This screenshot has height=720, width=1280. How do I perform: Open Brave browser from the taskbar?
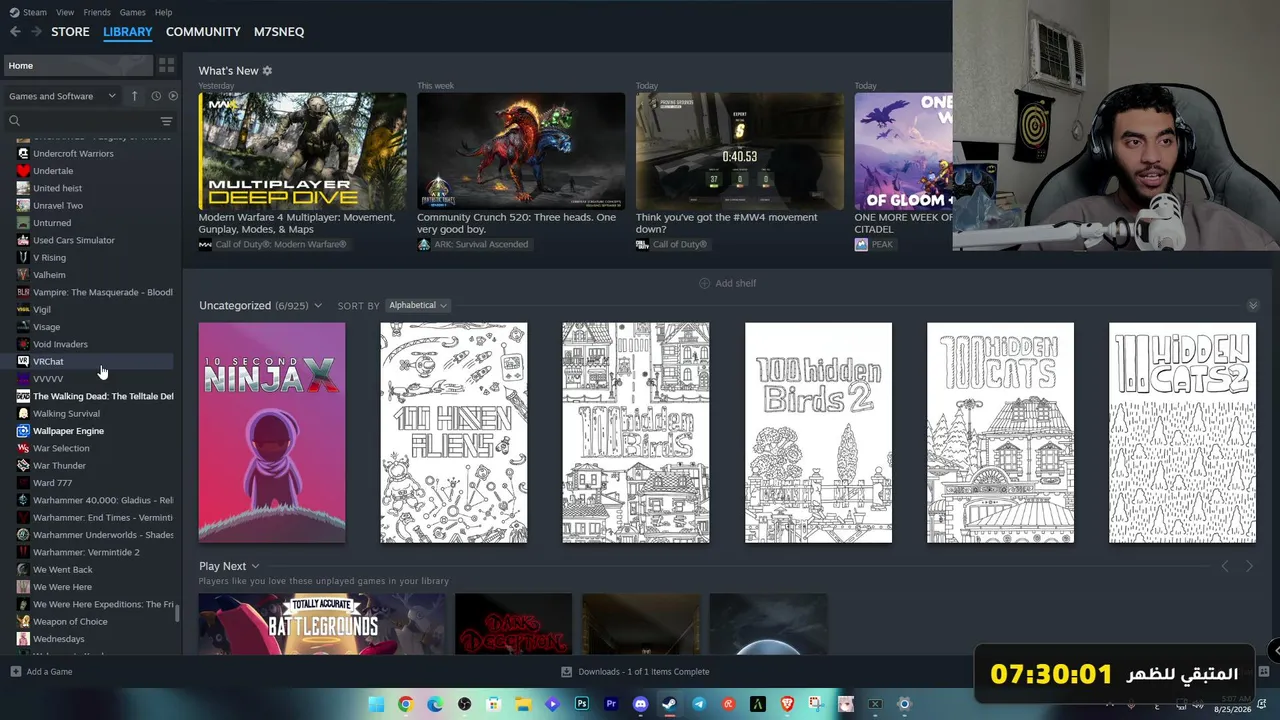(x=787, y=704)
